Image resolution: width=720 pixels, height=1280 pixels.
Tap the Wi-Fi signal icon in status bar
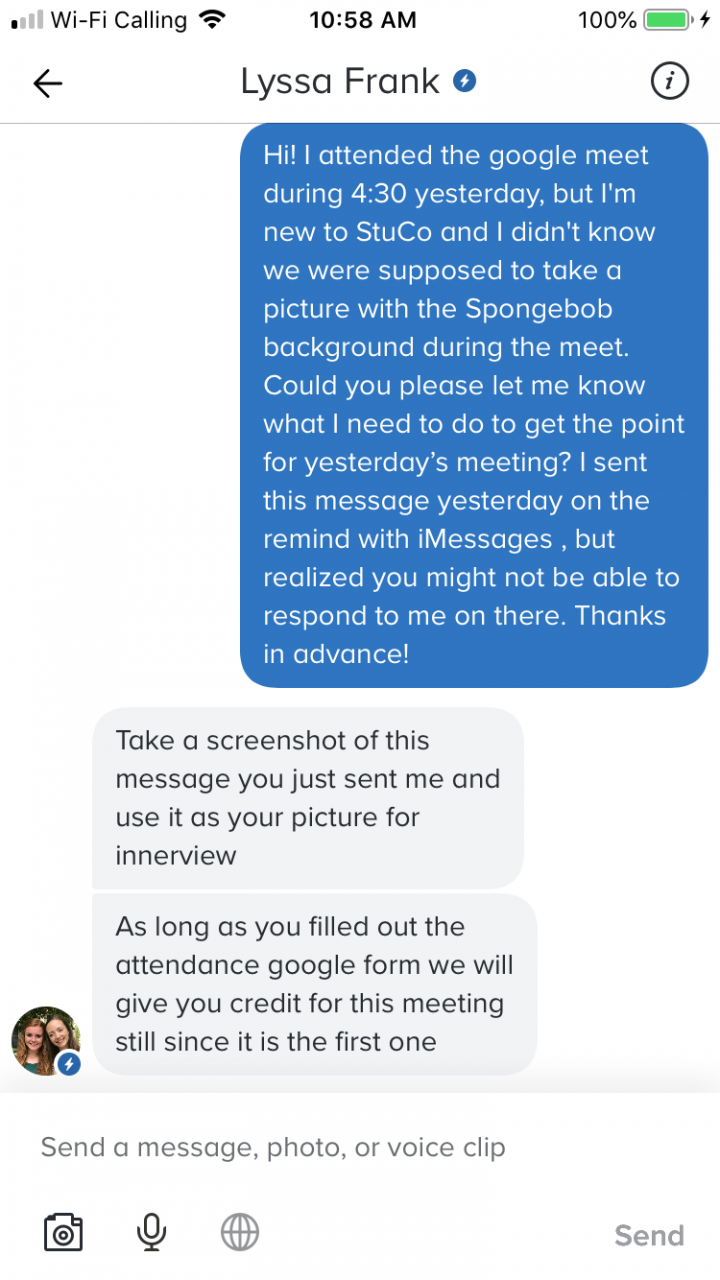click(x=212, y=19)
